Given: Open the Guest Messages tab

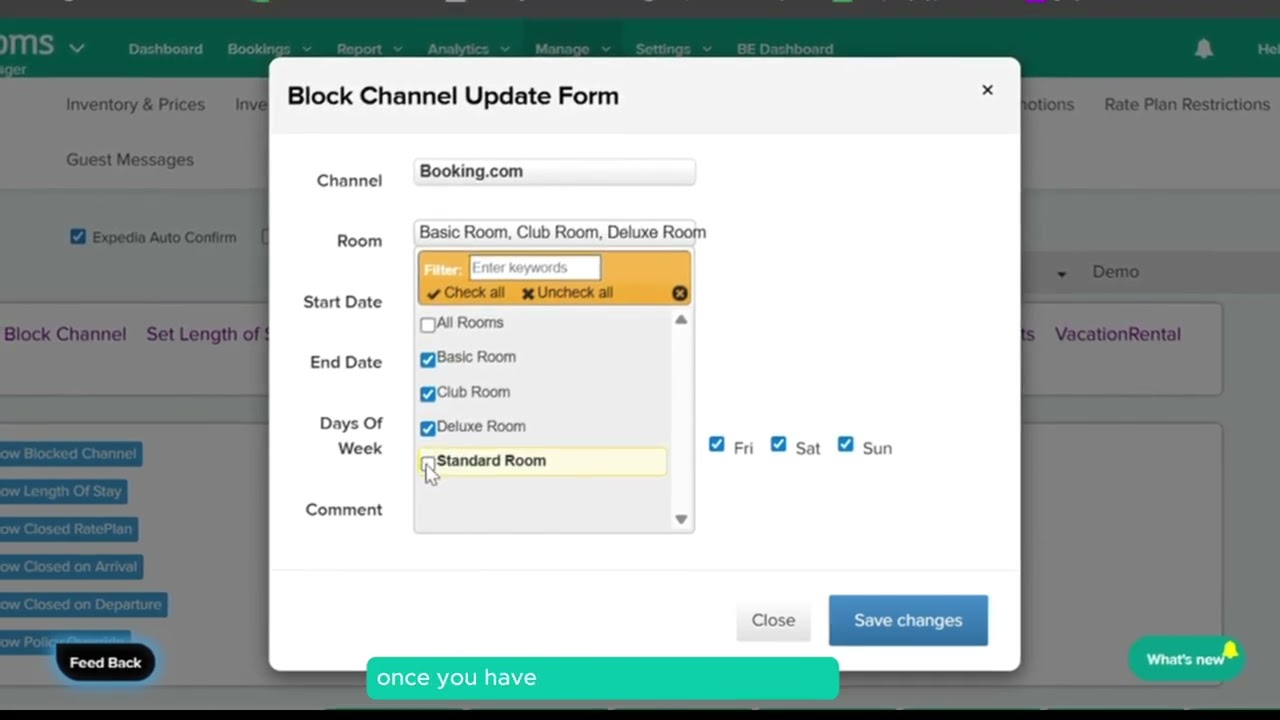Looking at the screenshot, I should [x=130, y=160].
